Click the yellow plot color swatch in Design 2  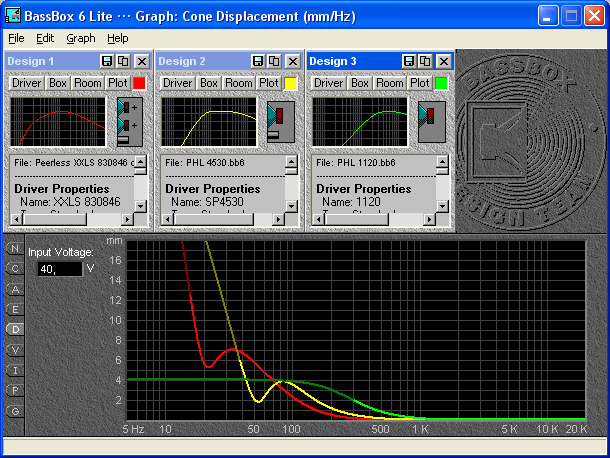click(x=290, y=83)
